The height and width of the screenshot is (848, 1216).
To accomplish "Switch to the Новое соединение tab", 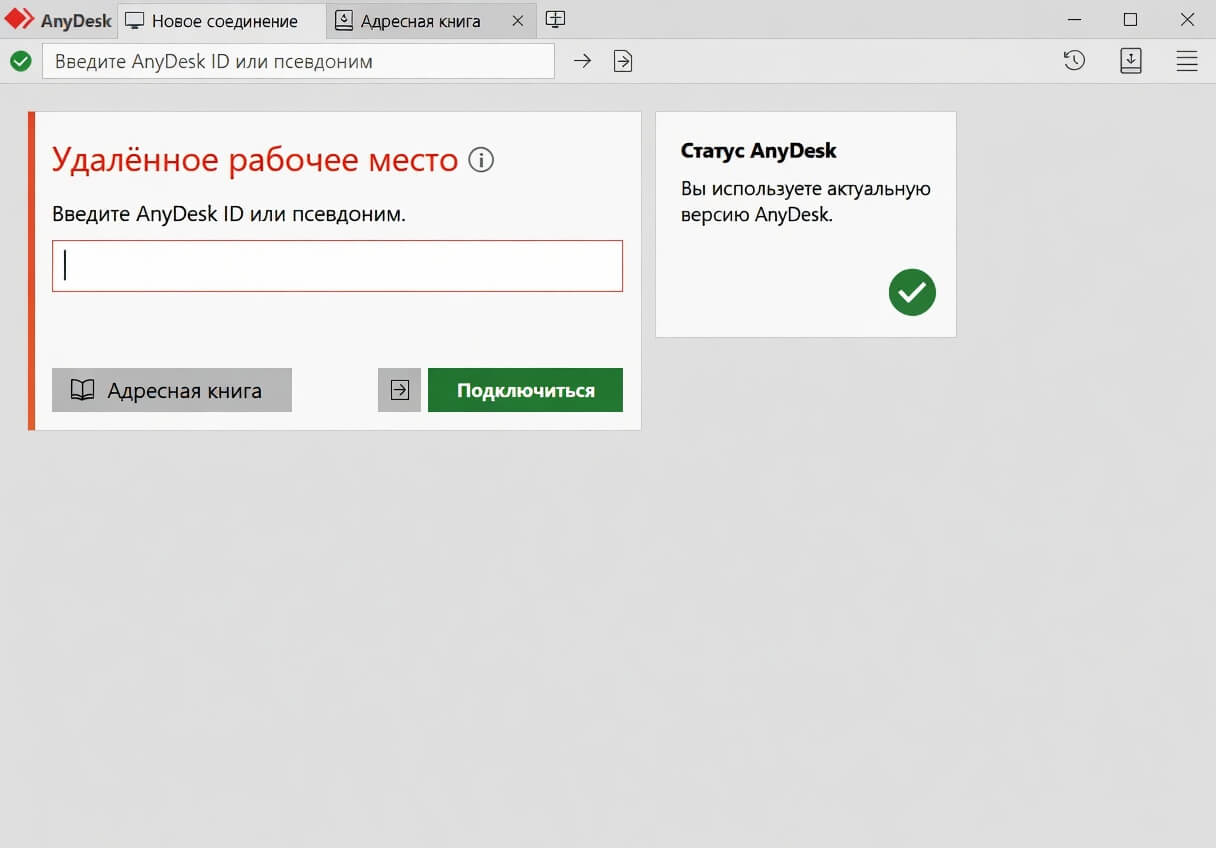I will click(222, 20).
